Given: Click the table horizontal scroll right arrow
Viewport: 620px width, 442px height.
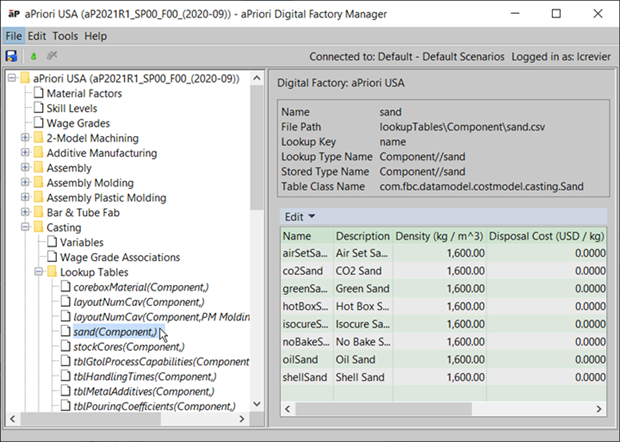Looking at the screenshot, I should click(x=599, y=409).
